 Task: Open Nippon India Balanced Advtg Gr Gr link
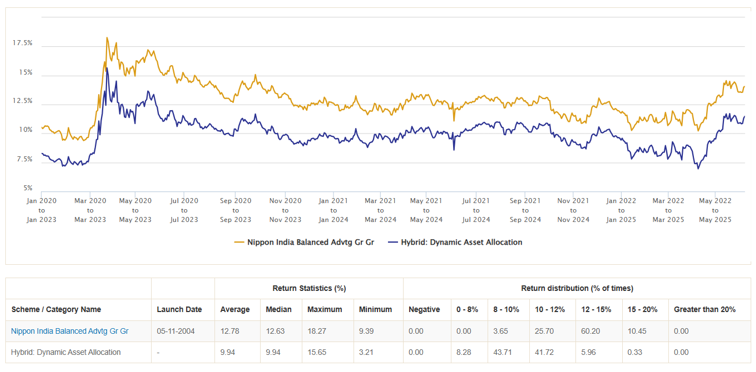(x=70, y=331)
